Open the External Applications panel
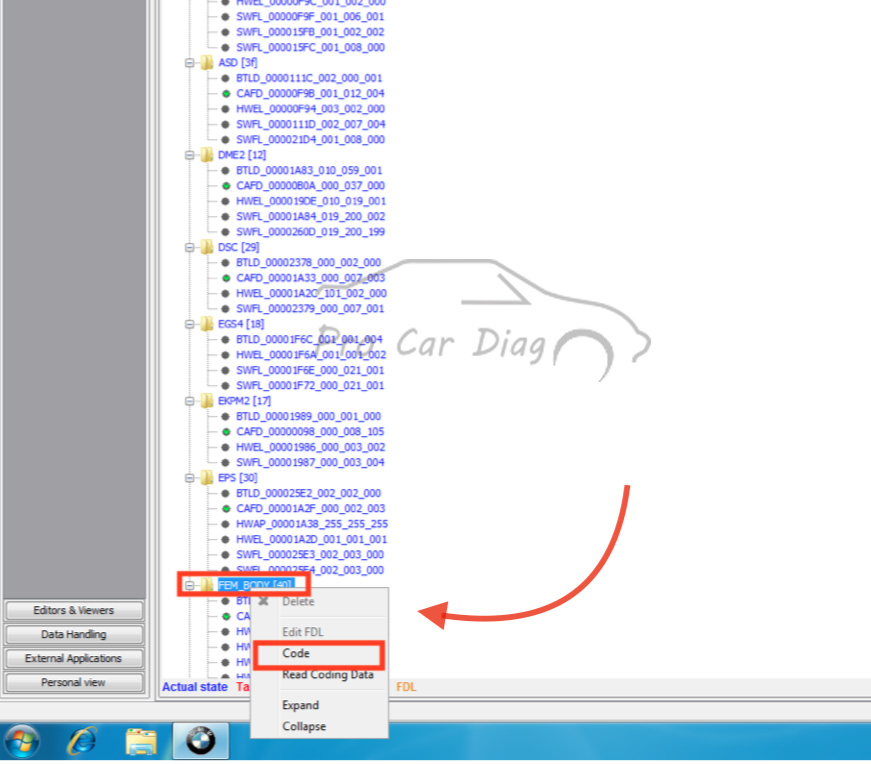The height and width of the screenshot is (764, 871). coord(73,658)
